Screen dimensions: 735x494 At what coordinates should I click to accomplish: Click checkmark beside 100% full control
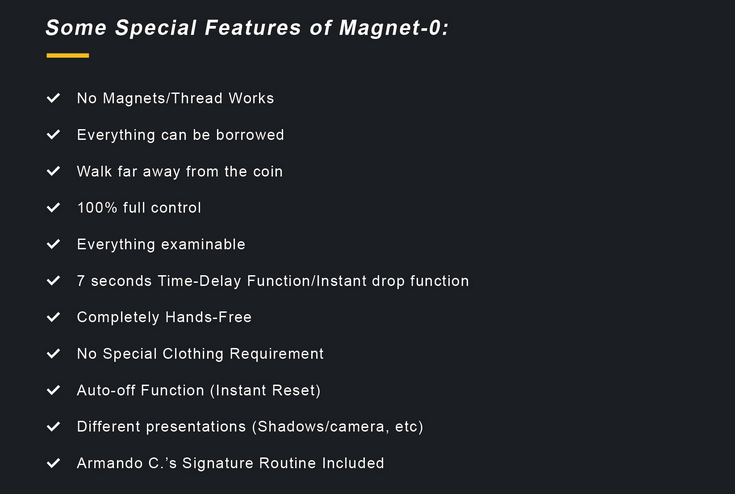click(x=53, y=207)
